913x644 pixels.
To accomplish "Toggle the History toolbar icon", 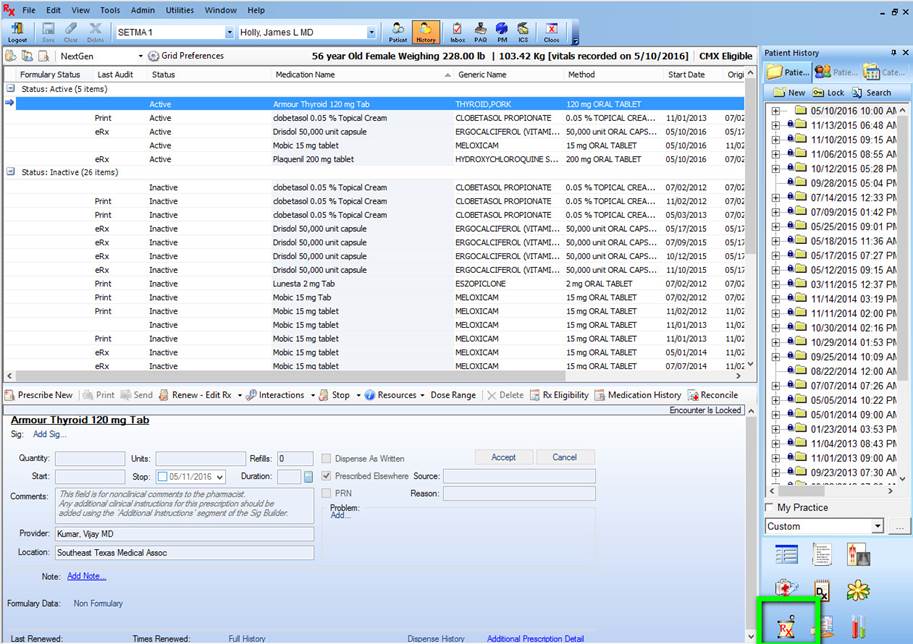I will coord(426,32).
